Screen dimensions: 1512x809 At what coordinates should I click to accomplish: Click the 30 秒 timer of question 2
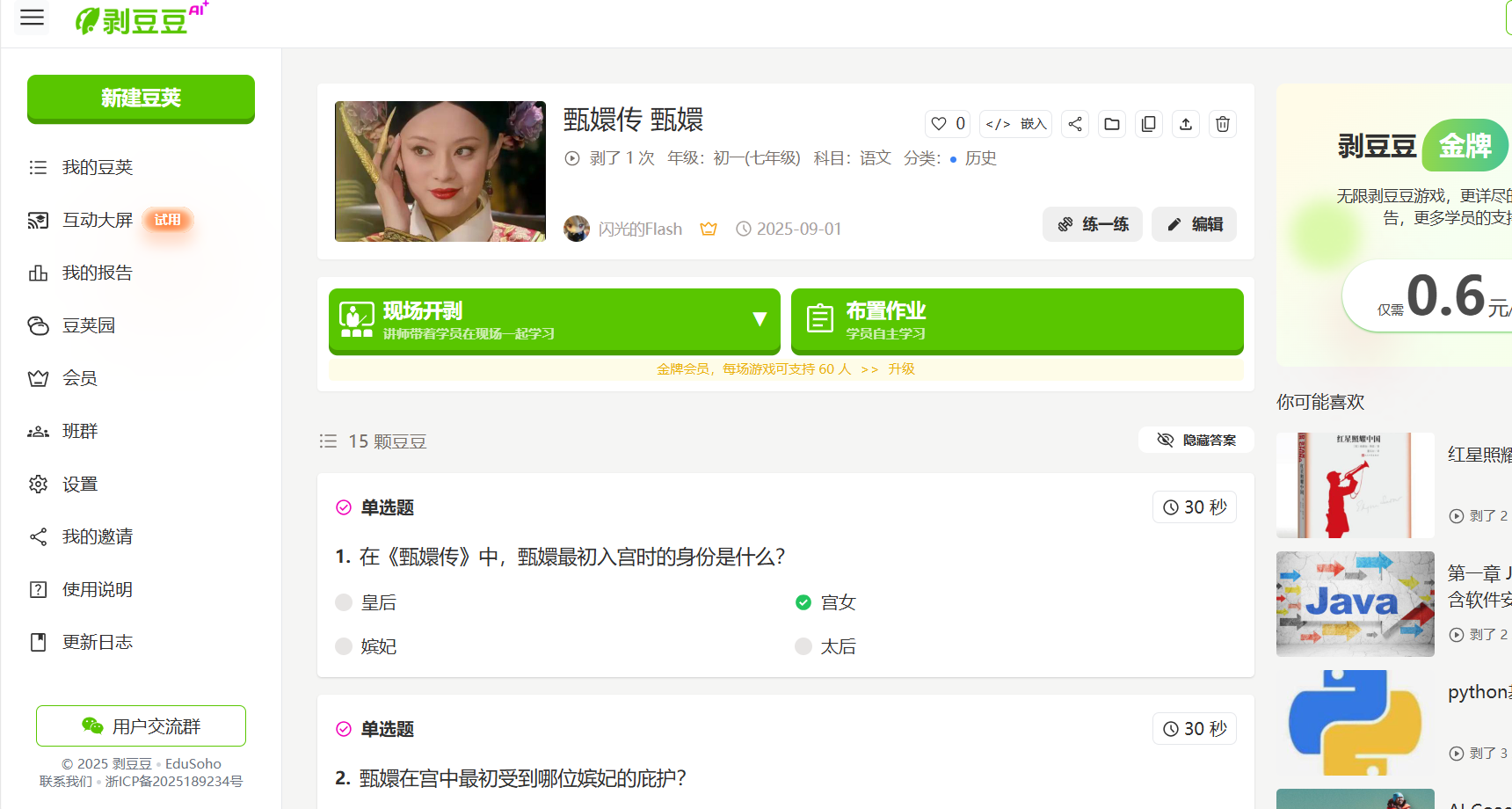1195,729
